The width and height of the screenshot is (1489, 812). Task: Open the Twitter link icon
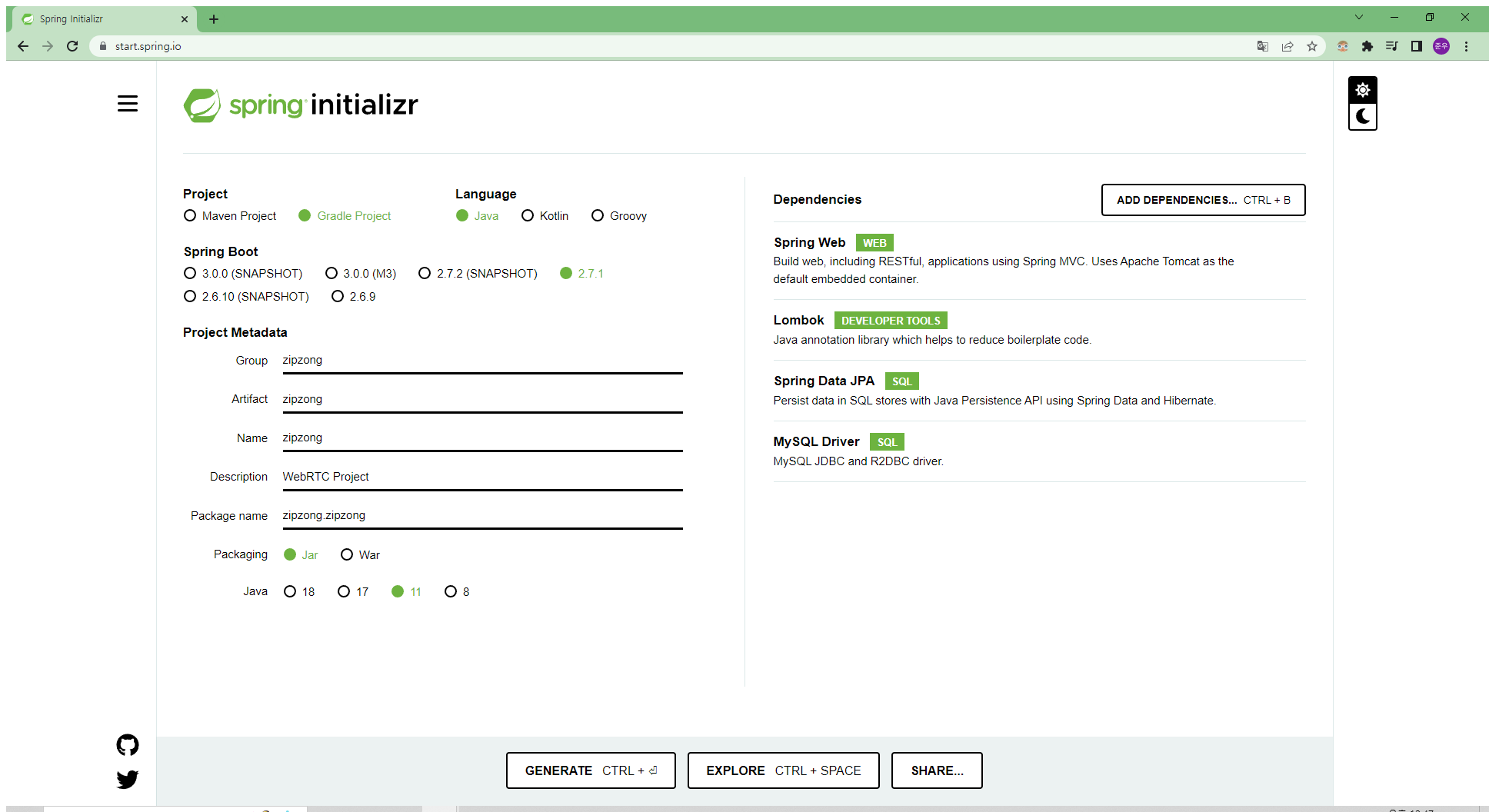click(128, 780)
